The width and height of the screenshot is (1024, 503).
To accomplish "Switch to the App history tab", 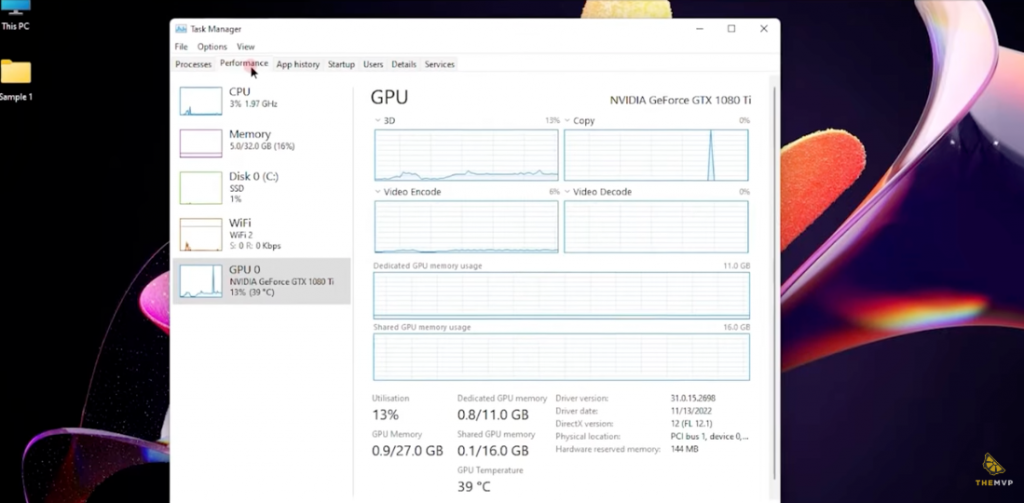I will [298, 64].
